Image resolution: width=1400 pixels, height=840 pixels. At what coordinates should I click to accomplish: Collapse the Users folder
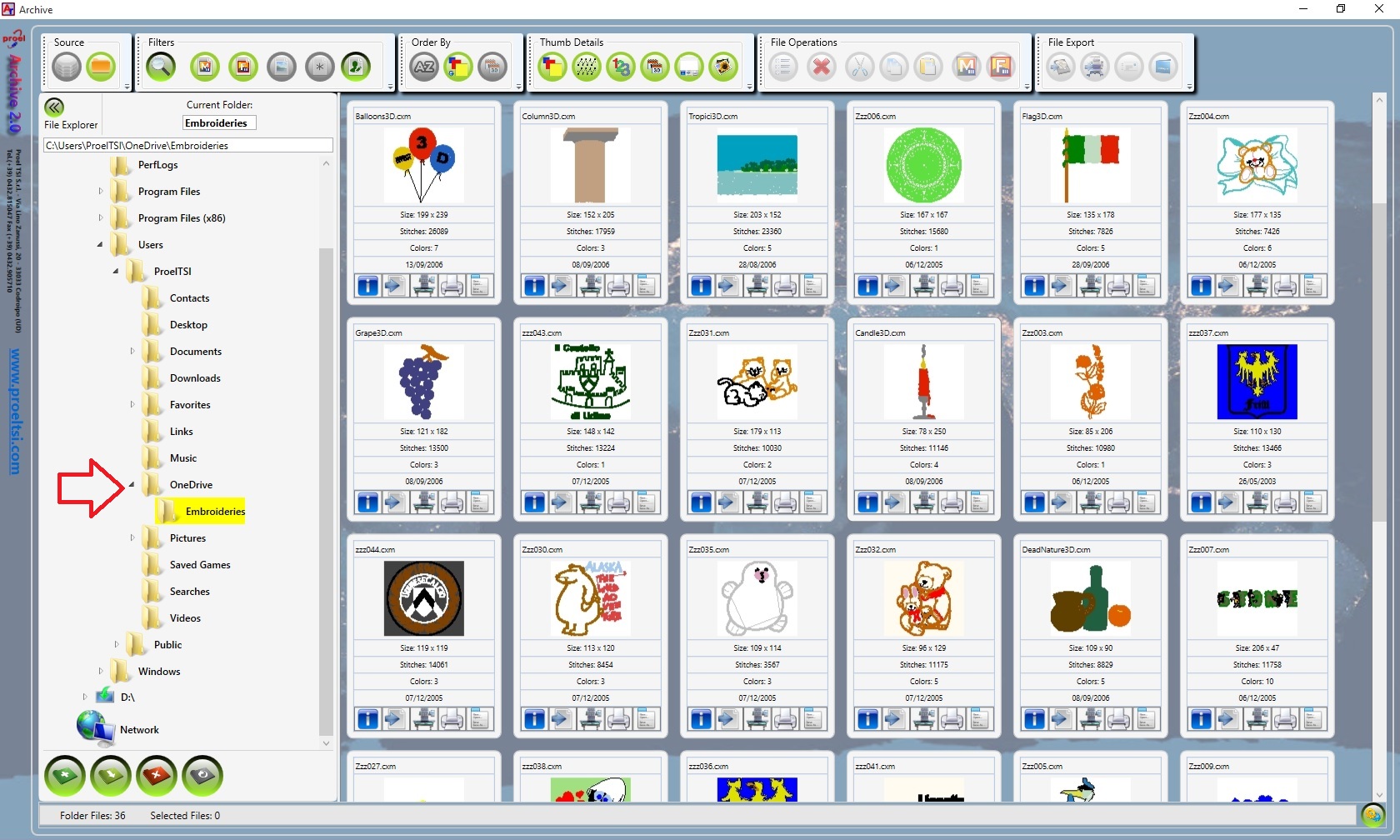click(x=100, y=244)
